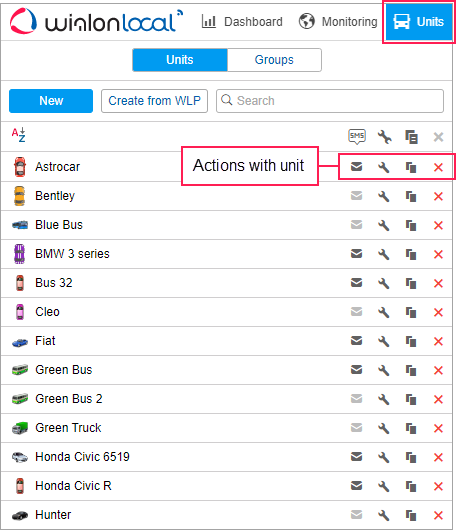The height and width of the screenshot is (530, 456).
Task: Copy the Honda Civic R unit
Action: pyautogui.click(x=411, y=486)
